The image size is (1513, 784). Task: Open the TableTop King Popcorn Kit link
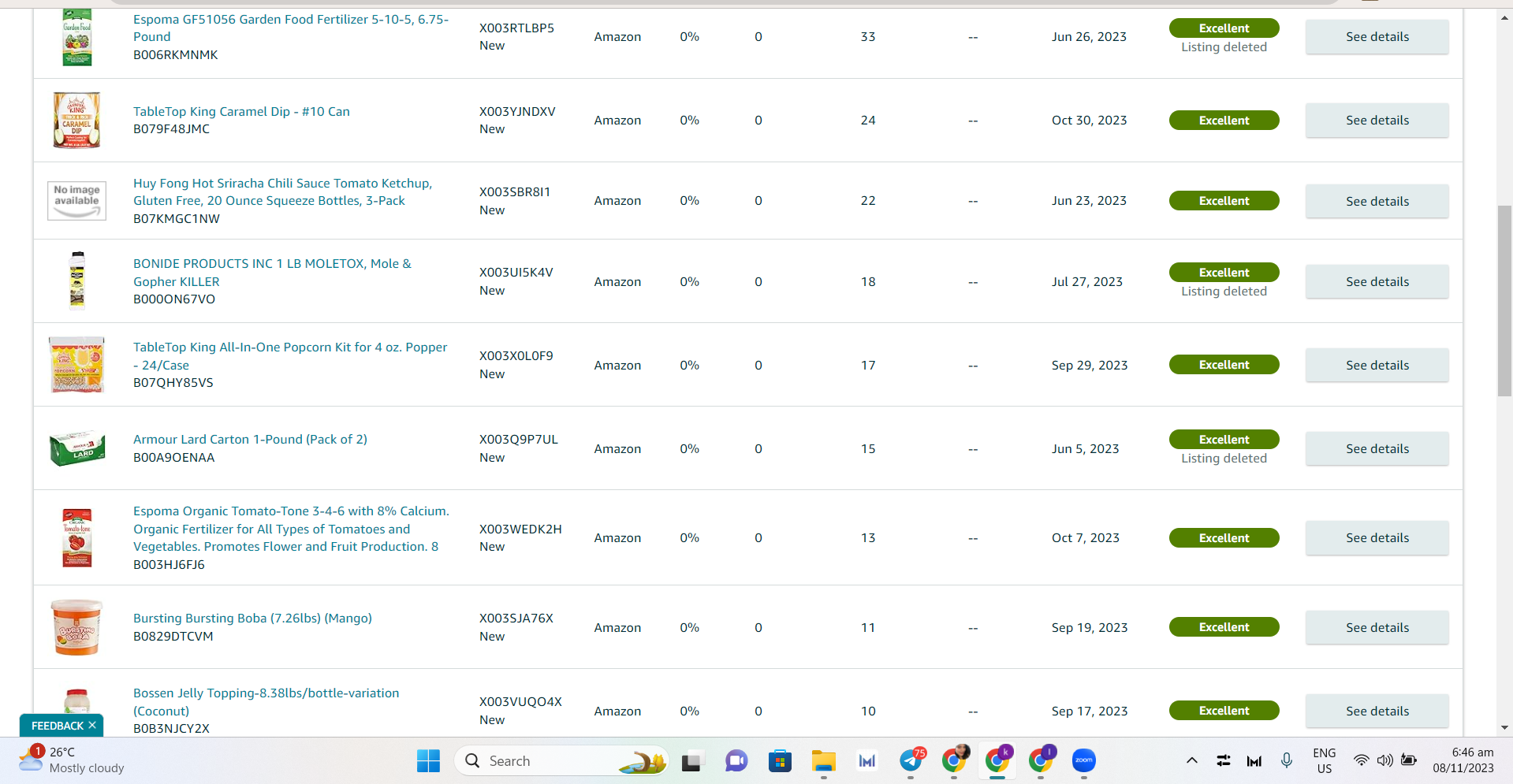click(x=290, y=355)
